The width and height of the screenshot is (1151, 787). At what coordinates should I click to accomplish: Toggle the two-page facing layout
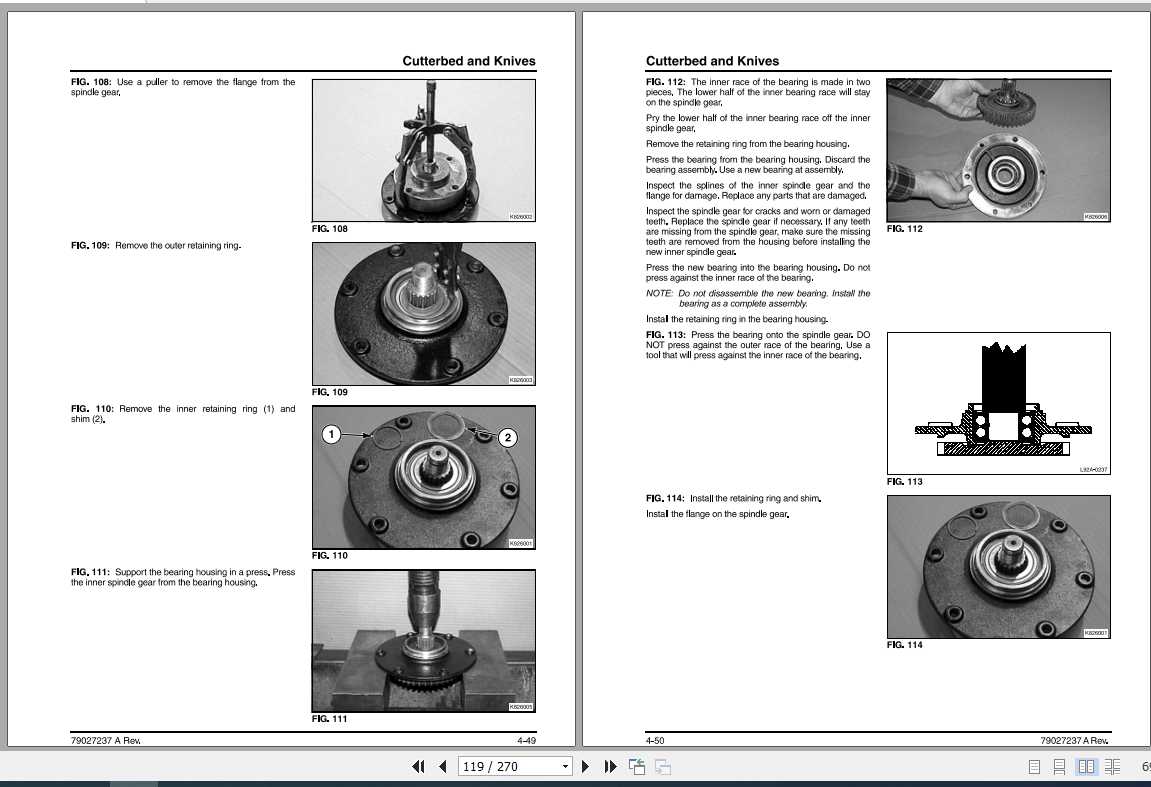[x=1087, y=766]
